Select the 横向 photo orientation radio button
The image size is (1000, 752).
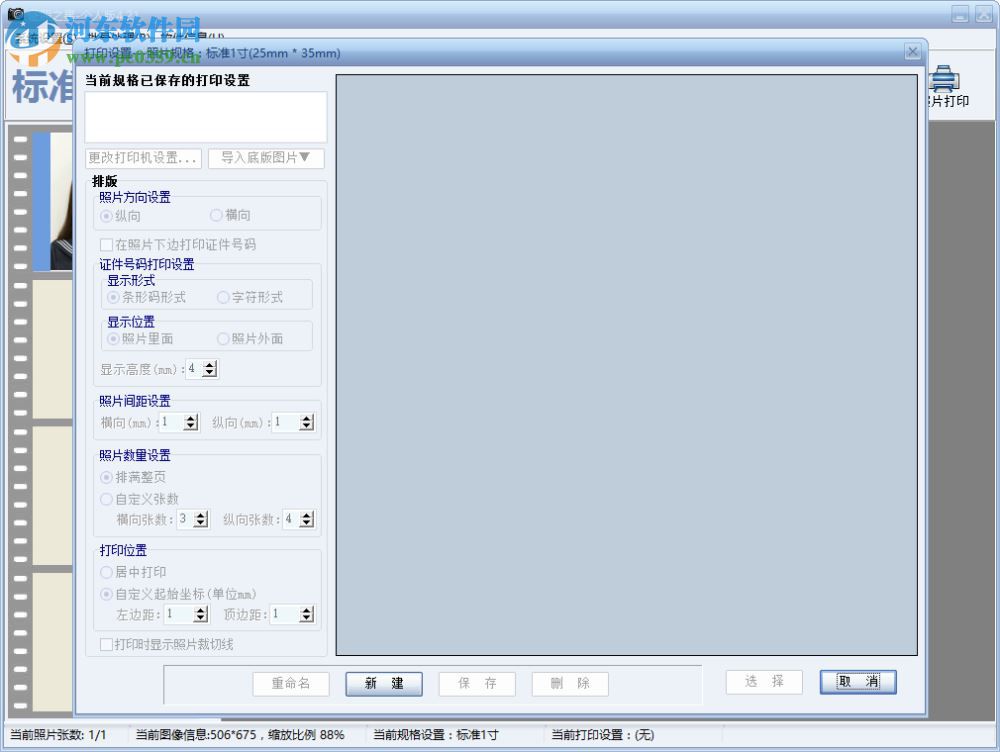[x=217, y=216]
